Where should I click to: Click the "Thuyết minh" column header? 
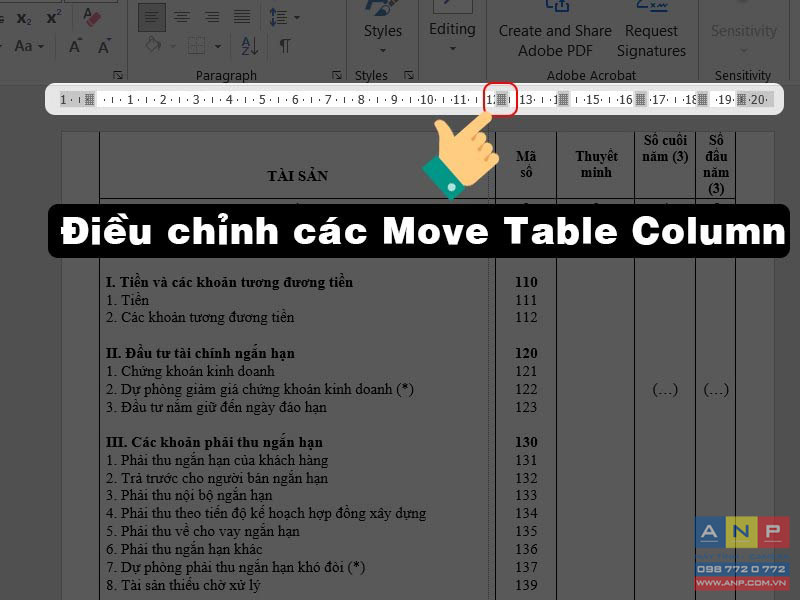click(596, 164)
